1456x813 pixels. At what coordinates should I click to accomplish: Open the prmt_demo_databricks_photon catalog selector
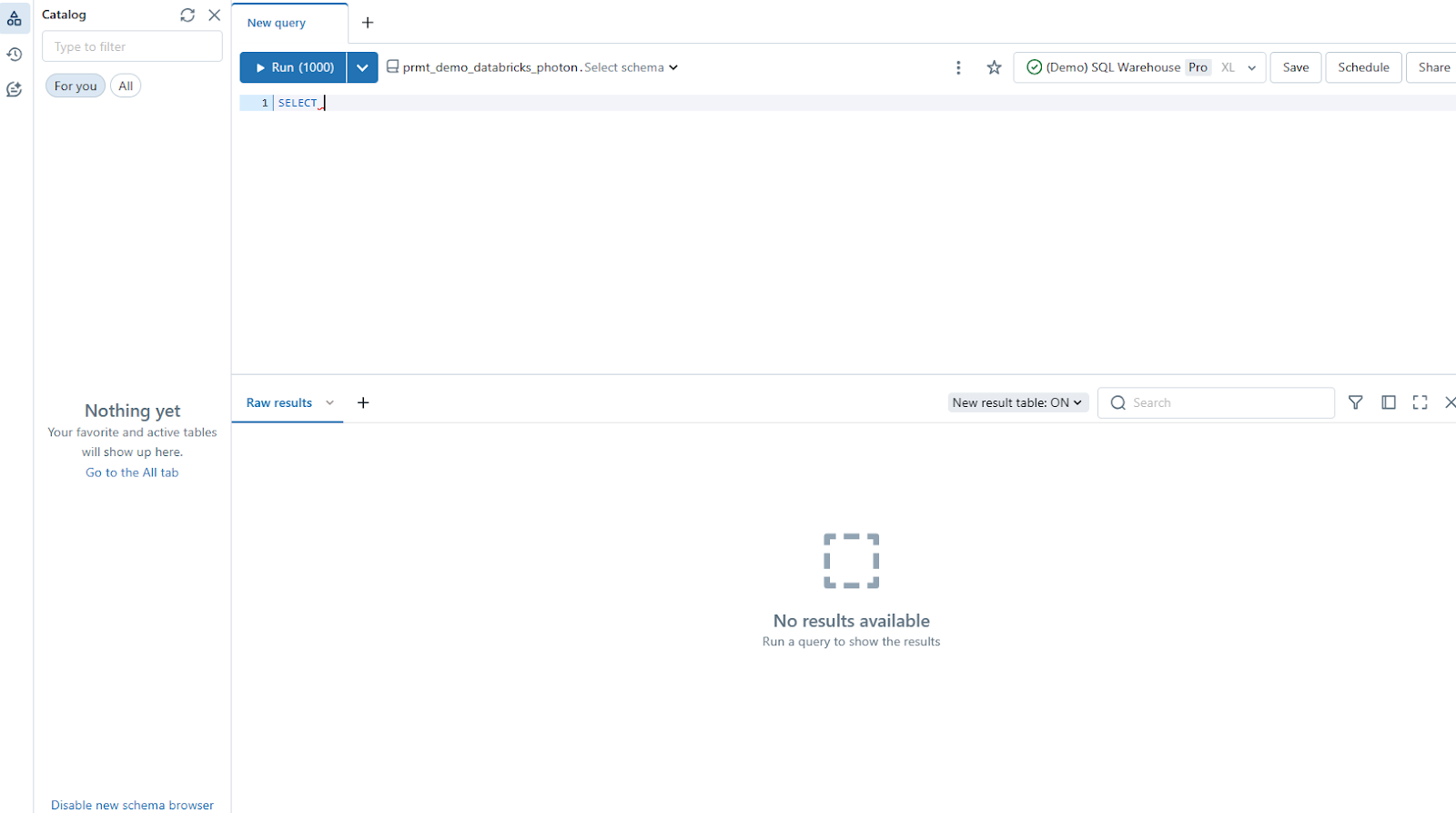pyautogui.click(x=490, y=67)
